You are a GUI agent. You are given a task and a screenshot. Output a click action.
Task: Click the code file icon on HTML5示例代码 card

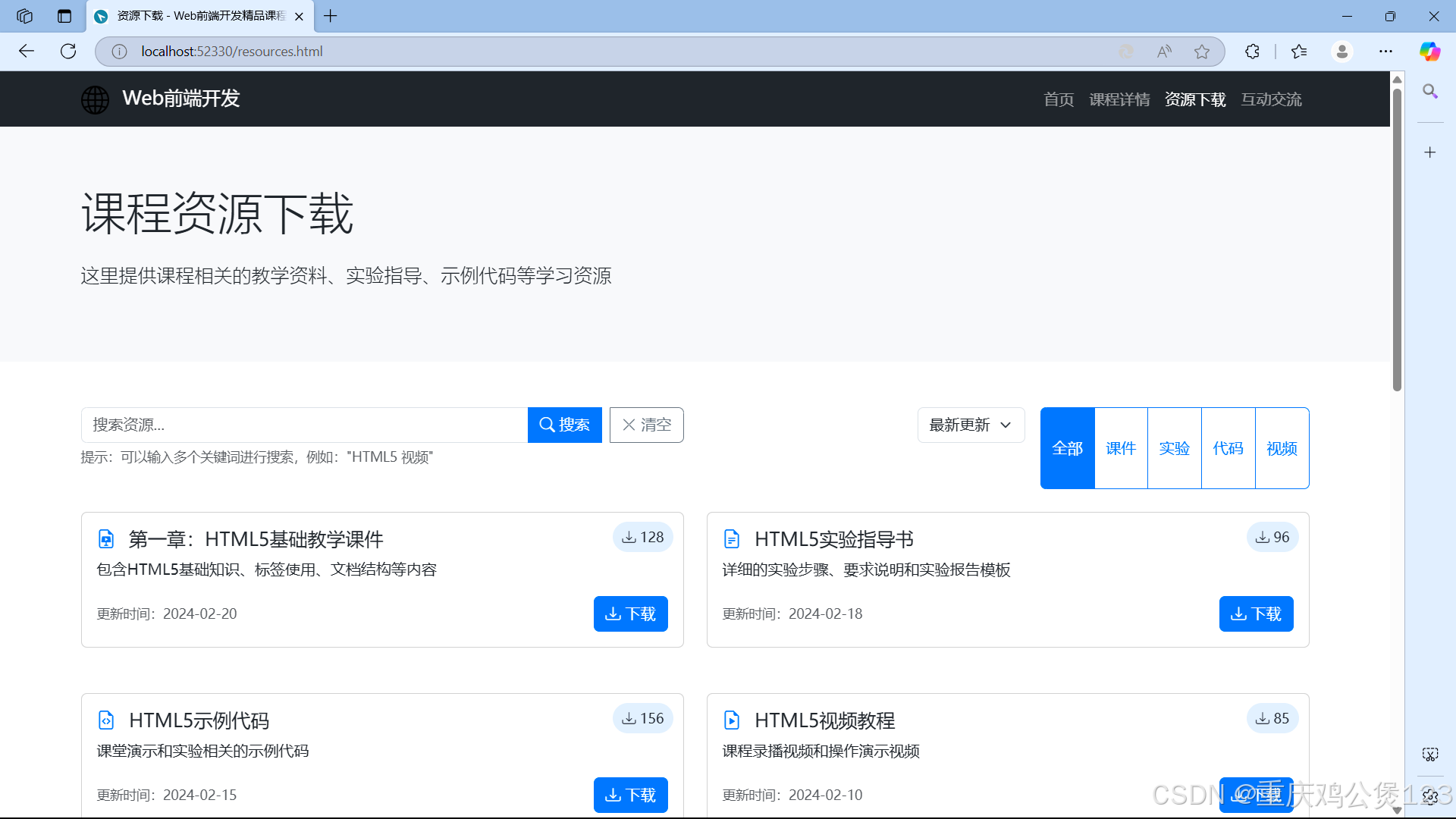coord(105,720)
